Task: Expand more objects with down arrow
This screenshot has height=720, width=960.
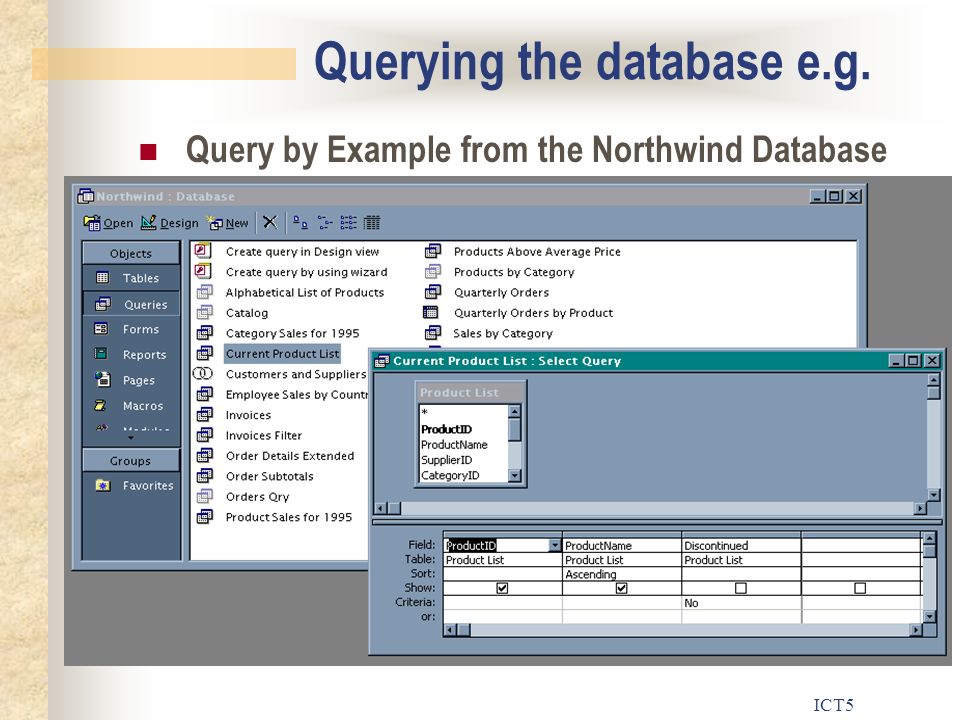Action: pyautogui.click(x=130, y=438)
